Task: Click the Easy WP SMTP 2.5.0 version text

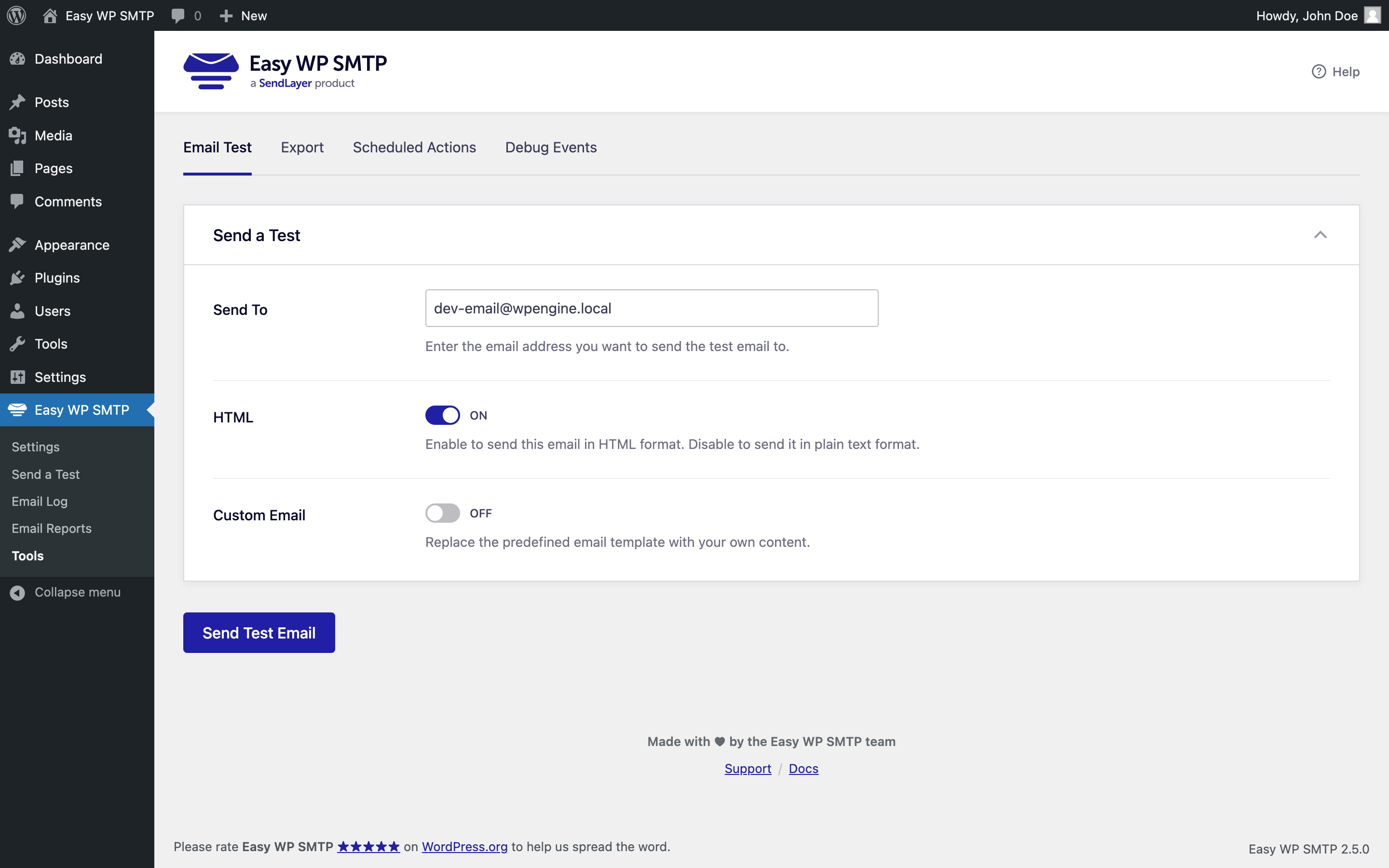Action: 1308,849
